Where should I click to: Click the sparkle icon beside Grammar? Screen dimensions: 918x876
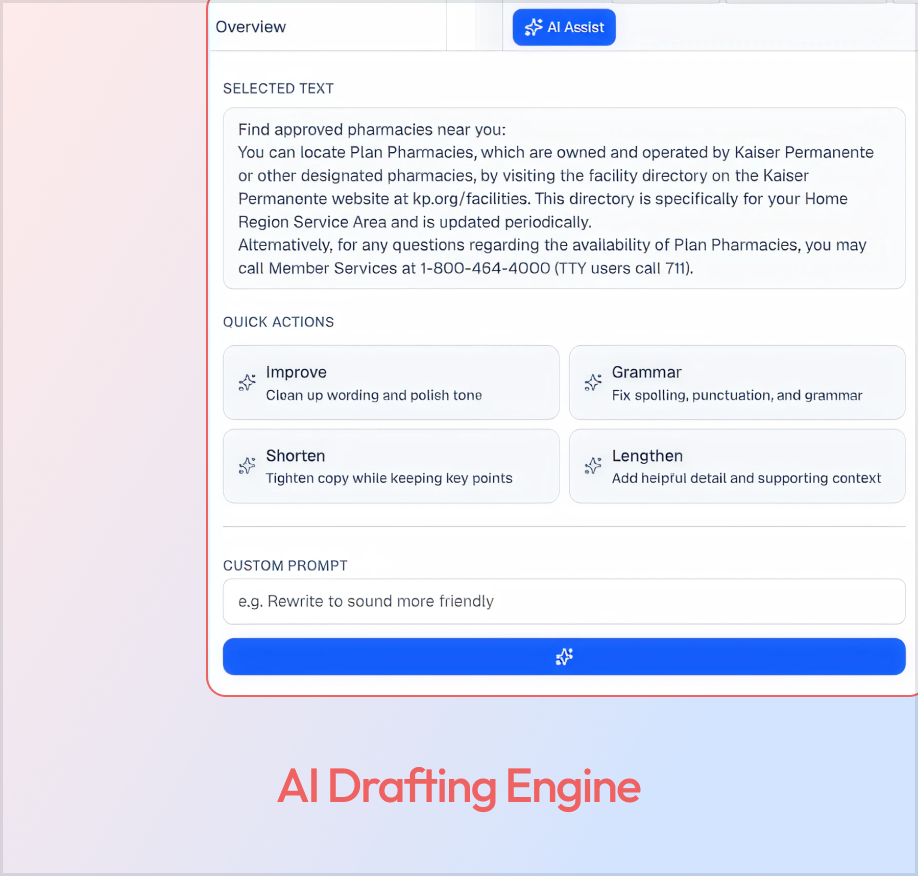coord(593,382)
